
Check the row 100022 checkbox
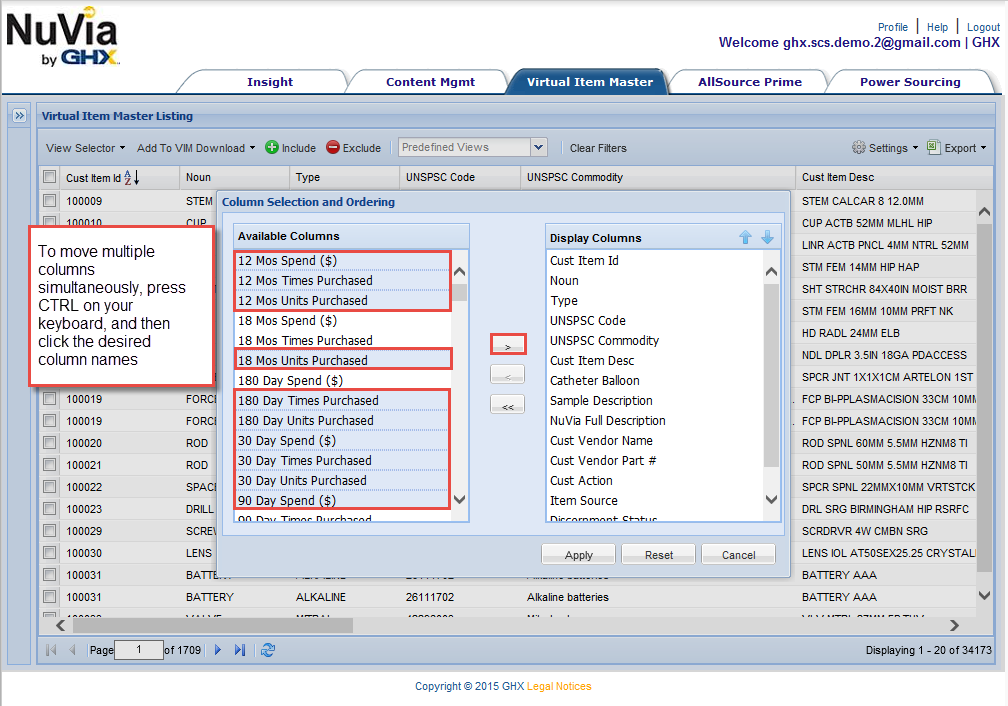(50, 486)
